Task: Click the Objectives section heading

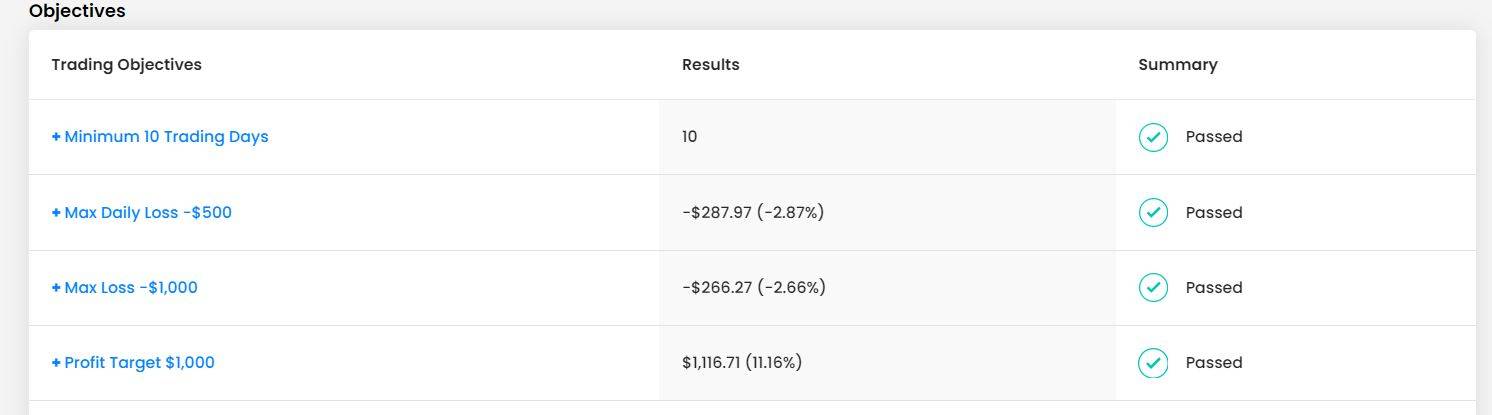Action: pos(77,12)
